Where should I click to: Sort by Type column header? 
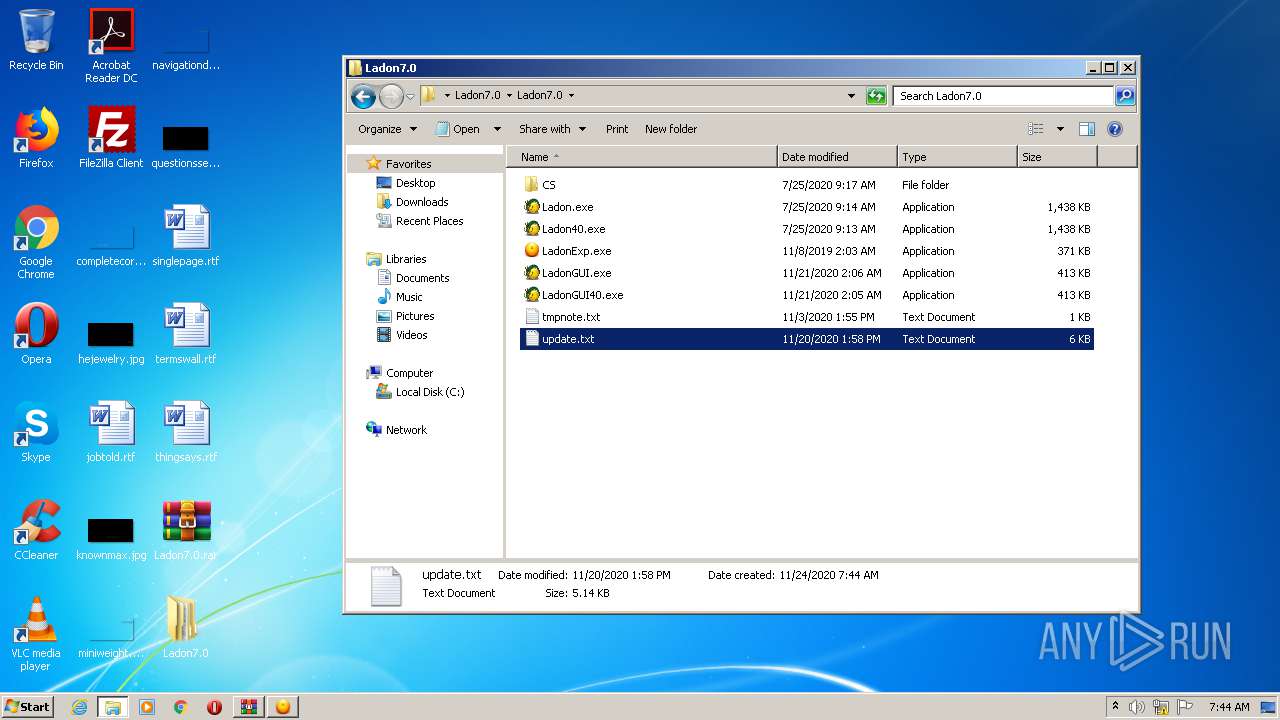(x=957, y=157)
